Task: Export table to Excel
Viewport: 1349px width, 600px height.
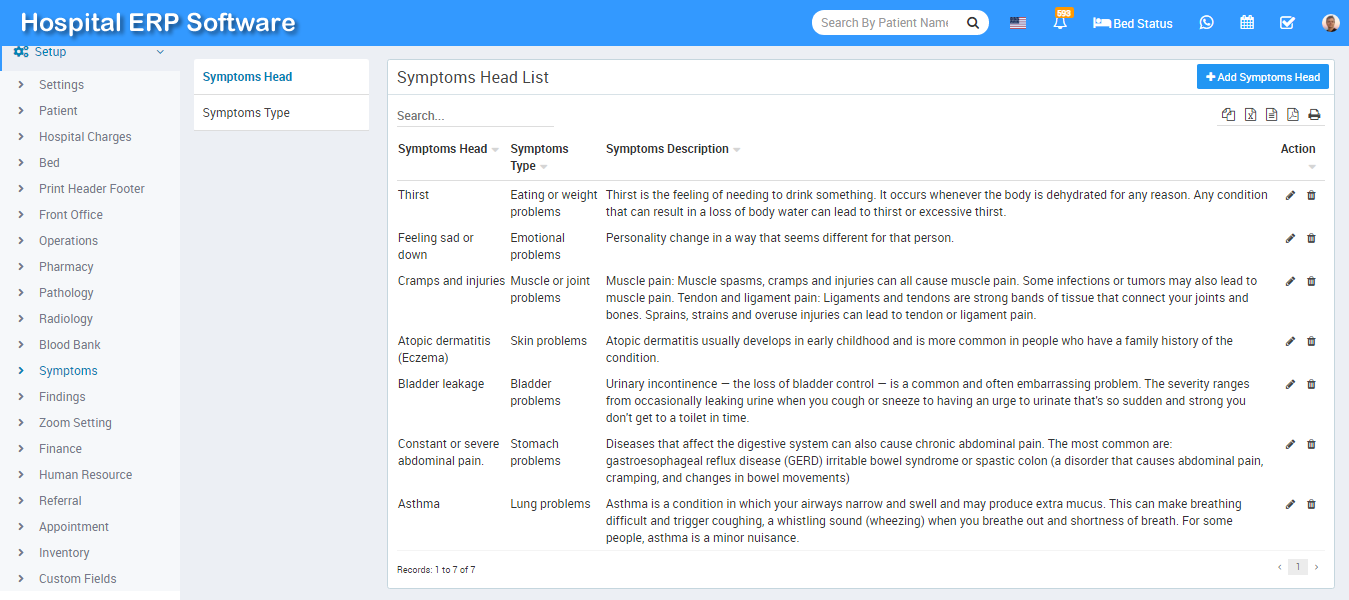Action: point(1250,115)
